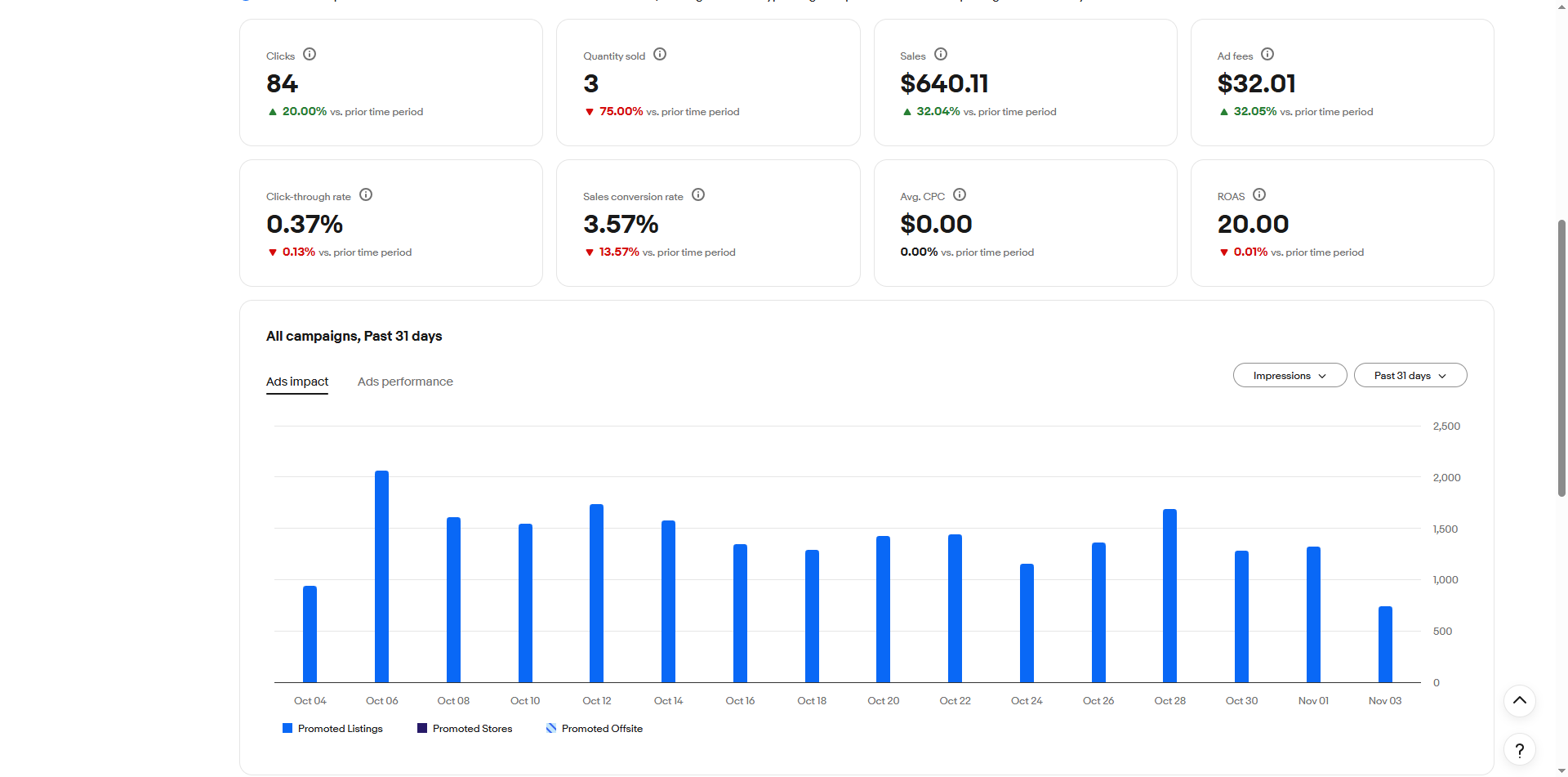Open the Impressions metric dropdown

pyautogui.click(x=1290, y=376)
